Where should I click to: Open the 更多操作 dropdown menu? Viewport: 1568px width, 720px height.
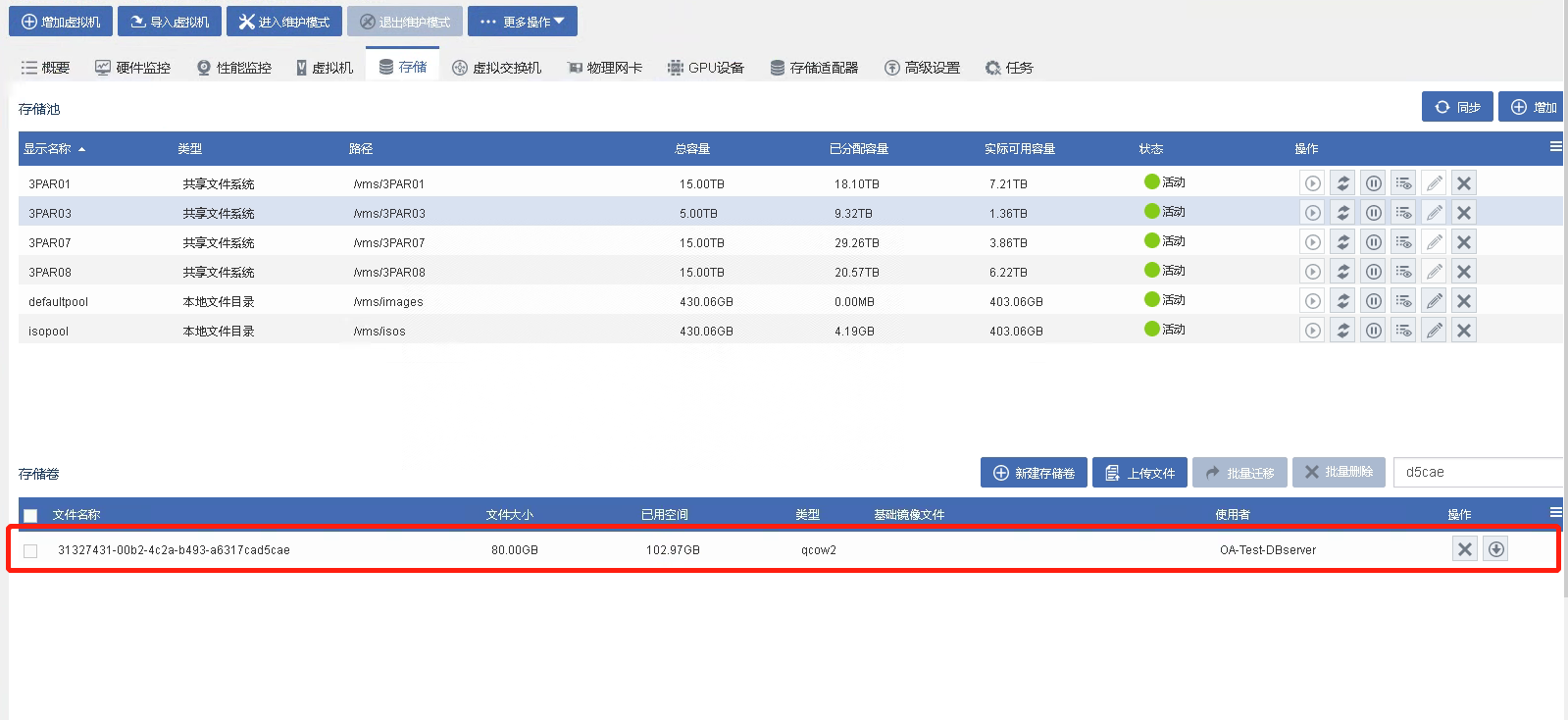click(522, 22)
